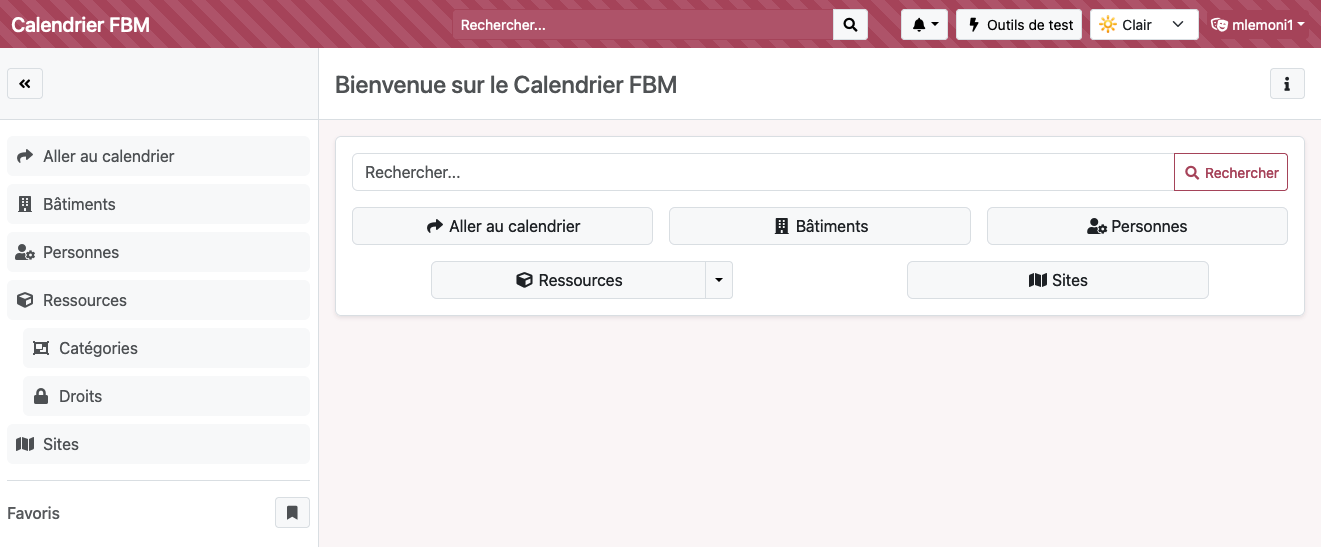The height and width of the screenshot is (547, 1322).
Task: Expand the Ressources split-button caret
Action: click(x=719, y=280)
